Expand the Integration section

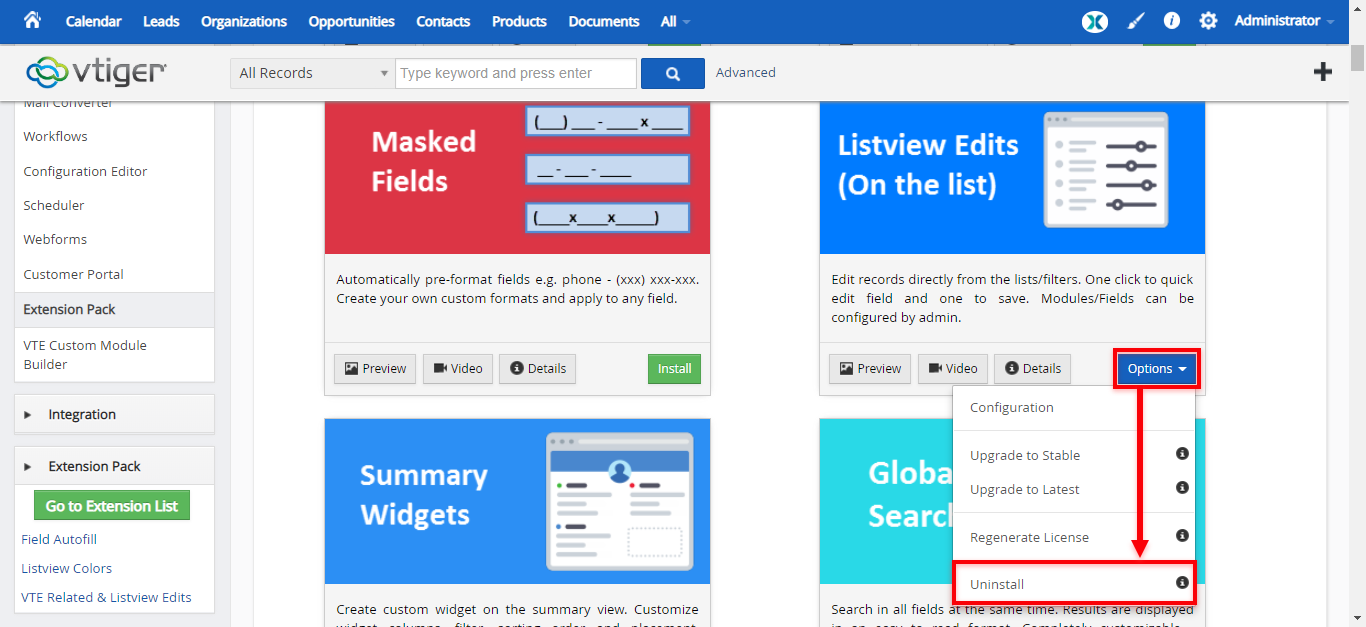tap(114, 414)
